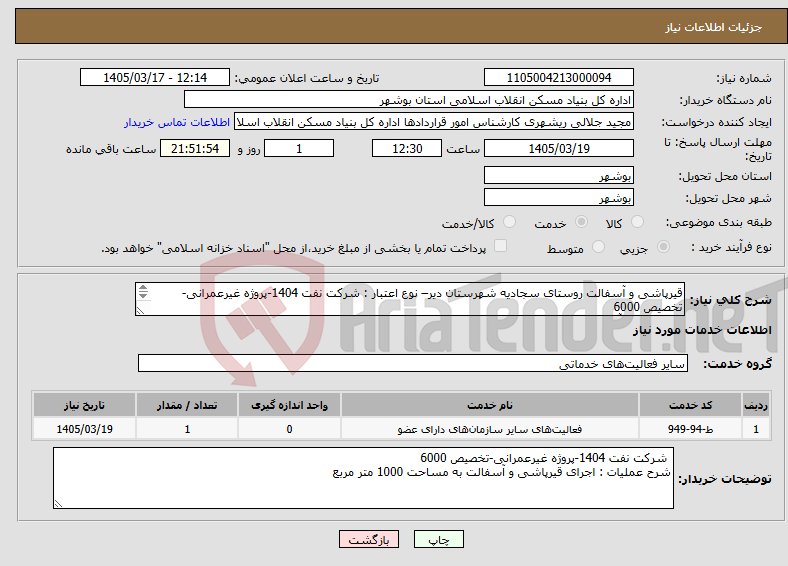The image size is (788, 566).
Task: Click the ردیف column header
Action: [756, 405]
